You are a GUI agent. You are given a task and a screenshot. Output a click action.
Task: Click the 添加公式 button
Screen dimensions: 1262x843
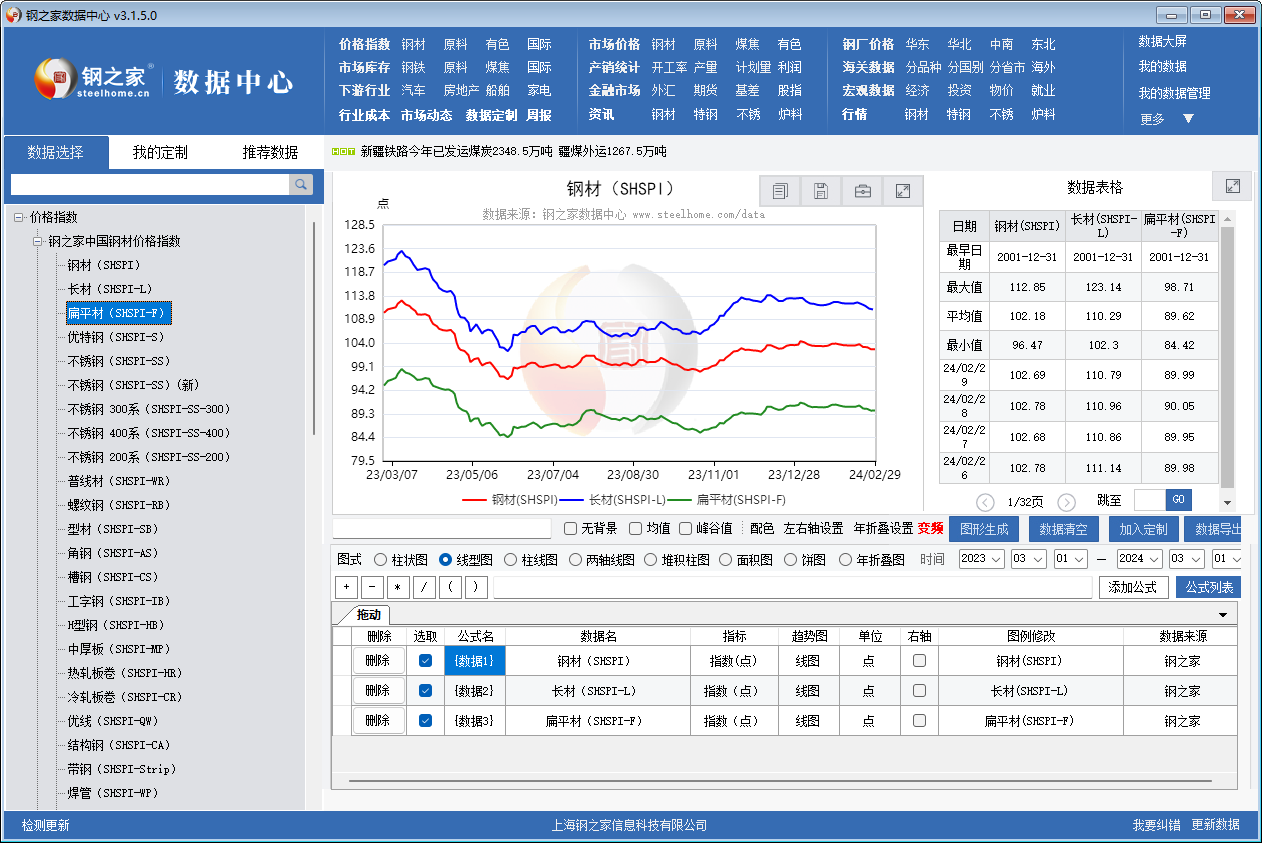[x=1133, y=587]
